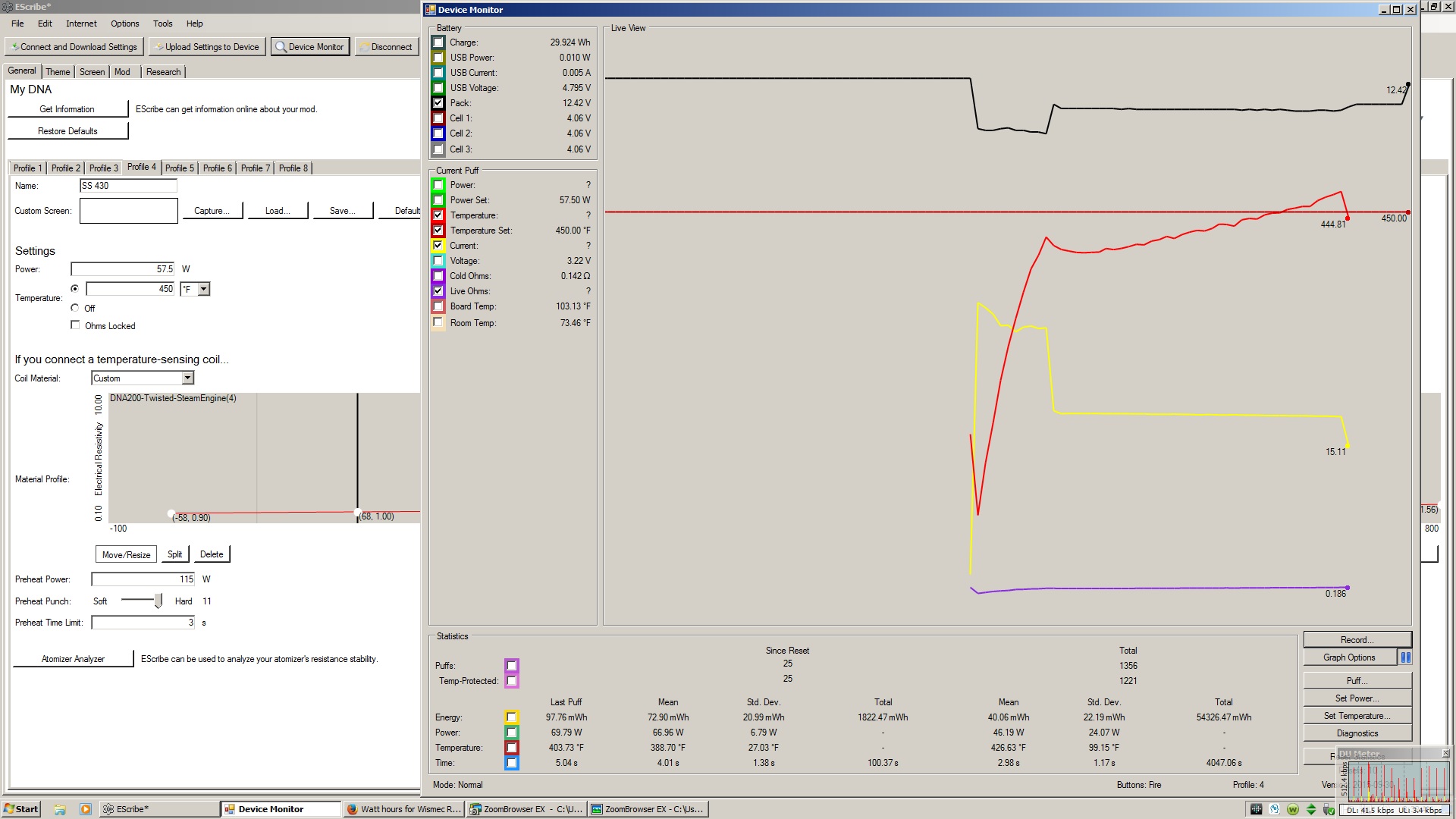Open Firefox Watt hours taskbar item

pyautogui.click(x=403, y=809)
